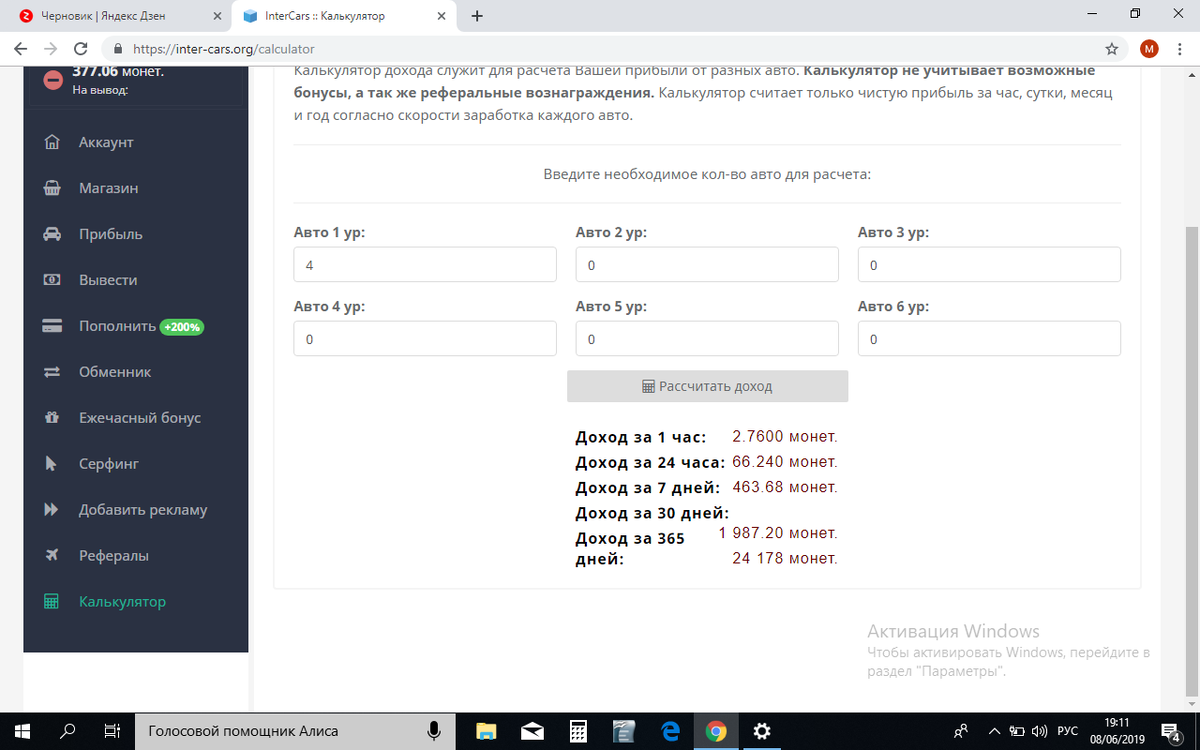Open File Explorer from taskbar
This screenshot has height=750, width=1200.
486,731
